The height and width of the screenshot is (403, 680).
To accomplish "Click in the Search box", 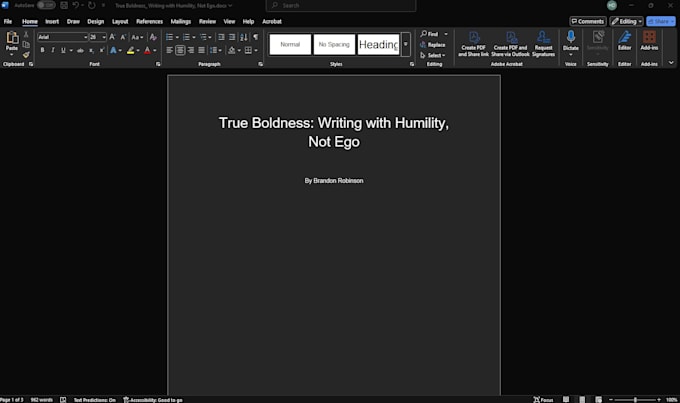I will 341,5.
